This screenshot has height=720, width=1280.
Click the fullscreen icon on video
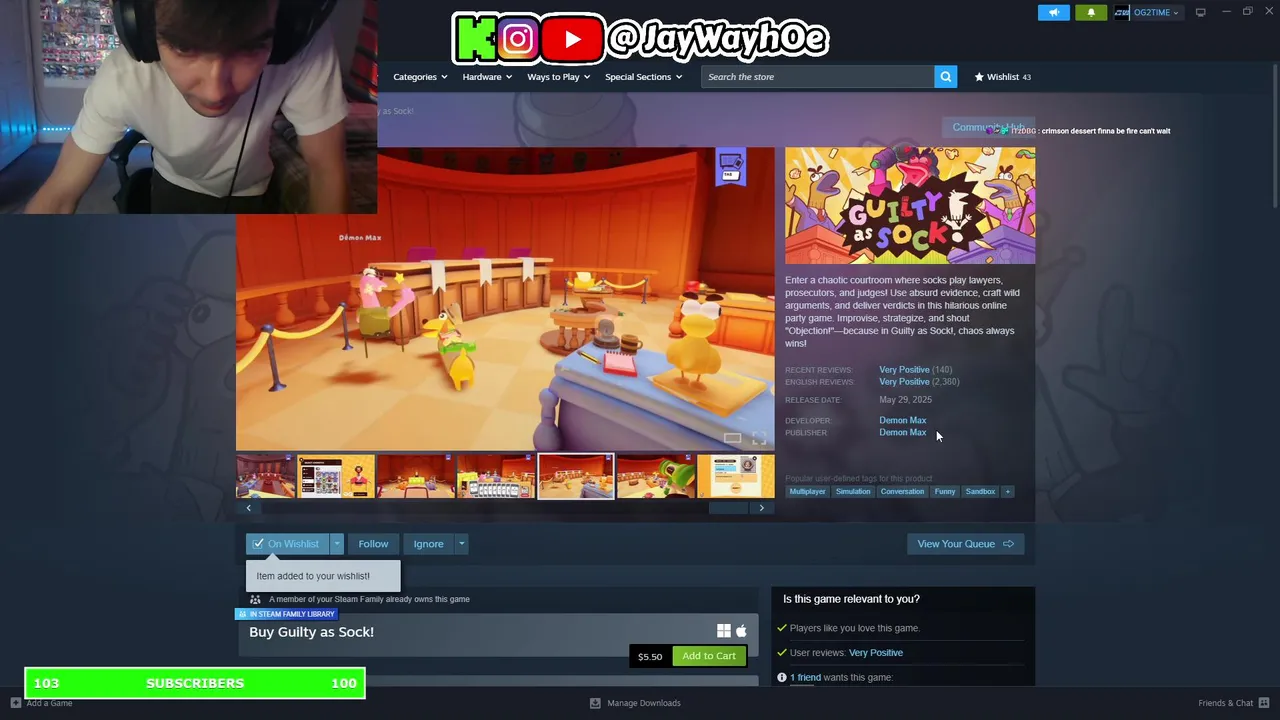point(759,438)
